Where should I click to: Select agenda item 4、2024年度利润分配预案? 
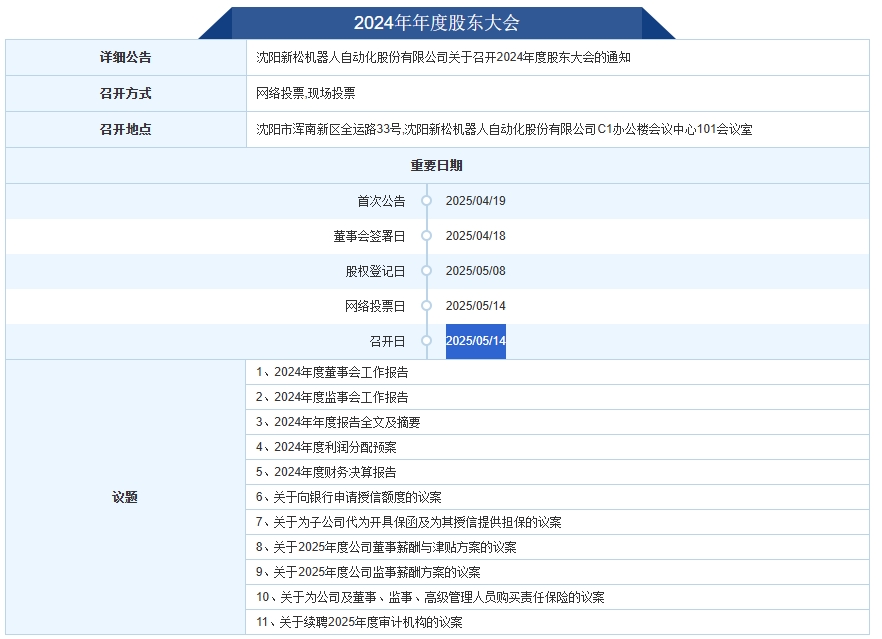click(x=326, y=447)
